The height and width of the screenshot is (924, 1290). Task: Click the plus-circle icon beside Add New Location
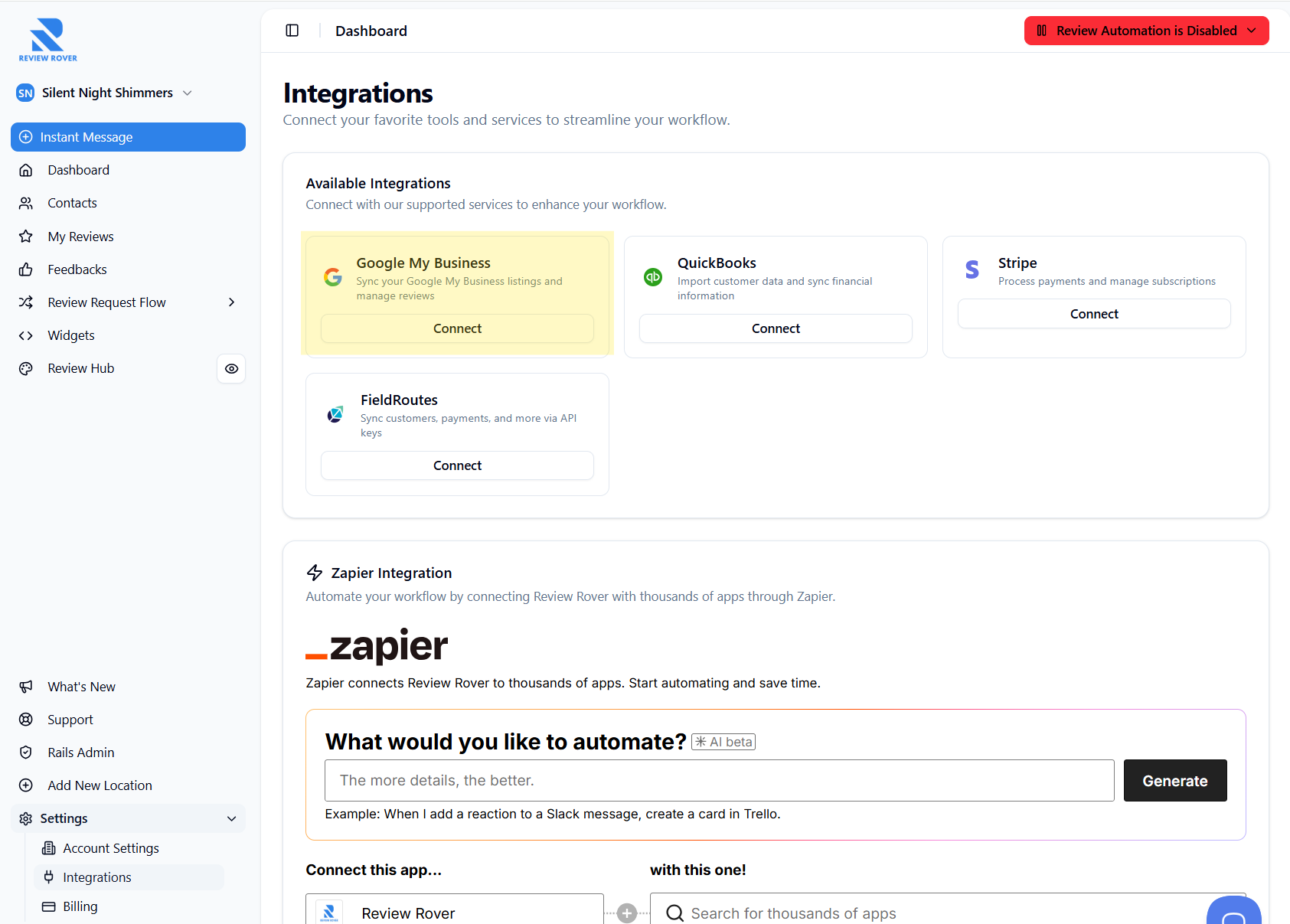(26, 785)
